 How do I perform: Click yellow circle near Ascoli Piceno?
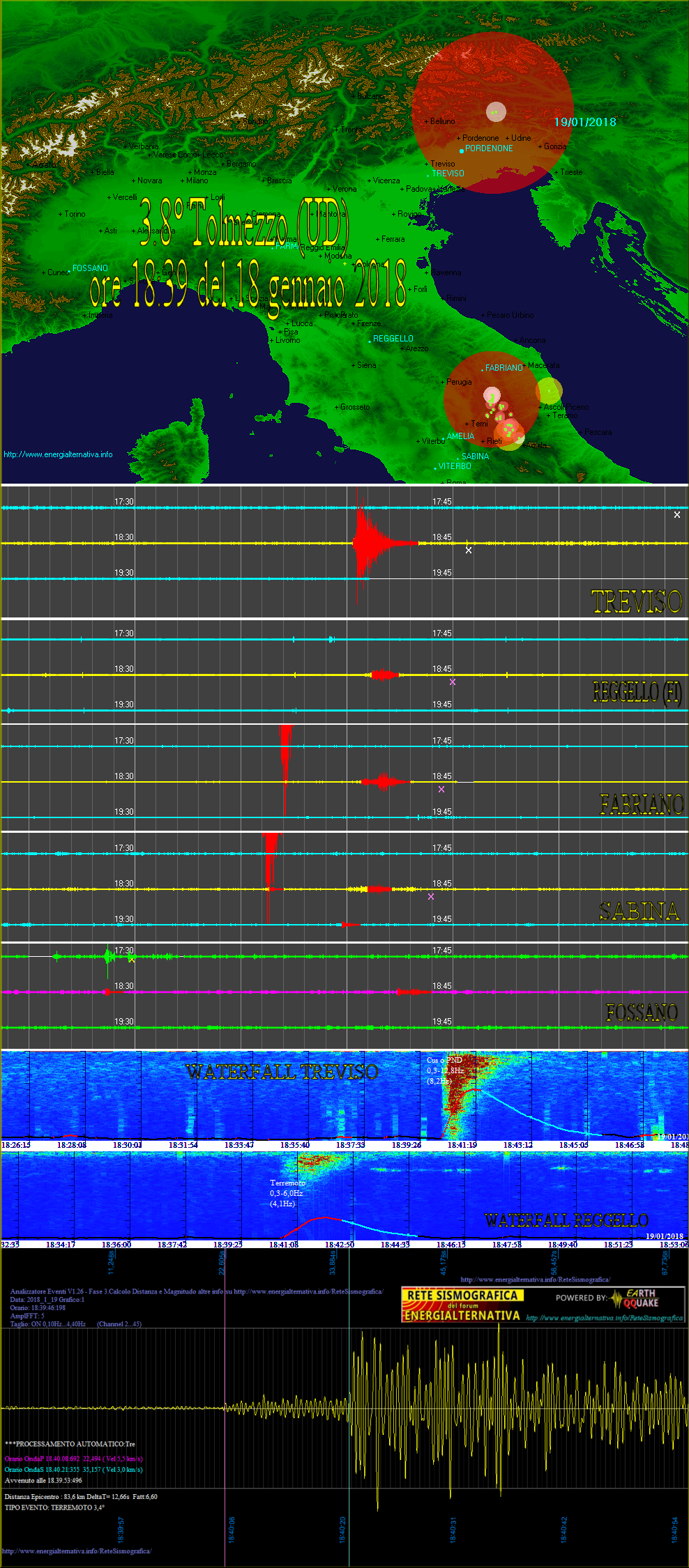tap(549, 392)
